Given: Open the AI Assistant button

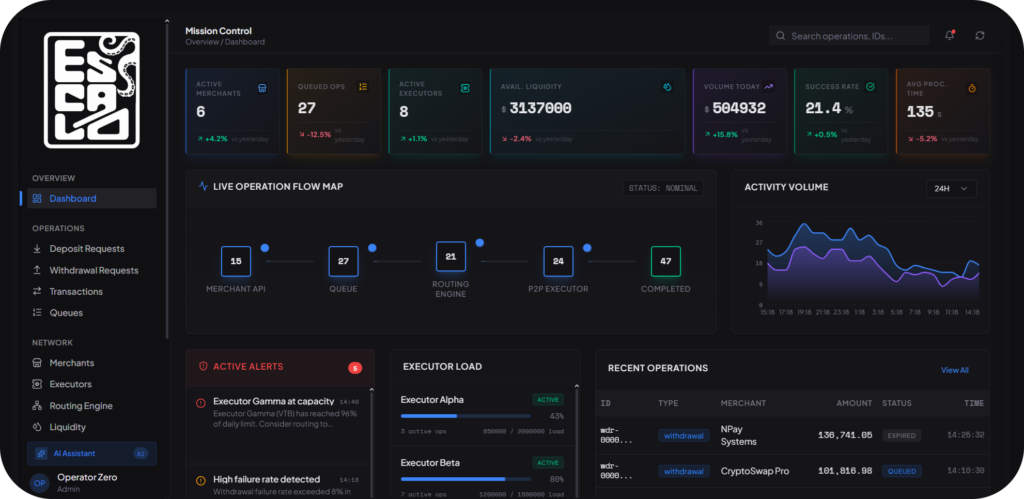Looking at the screenshot, I should 91,453.
